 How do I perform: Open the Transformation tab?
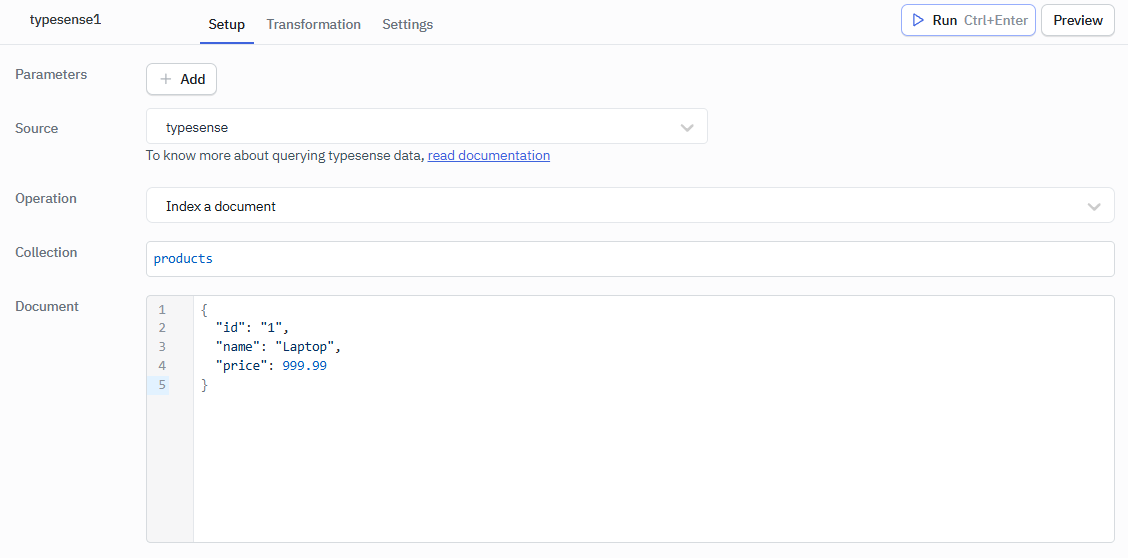point(313,24)
